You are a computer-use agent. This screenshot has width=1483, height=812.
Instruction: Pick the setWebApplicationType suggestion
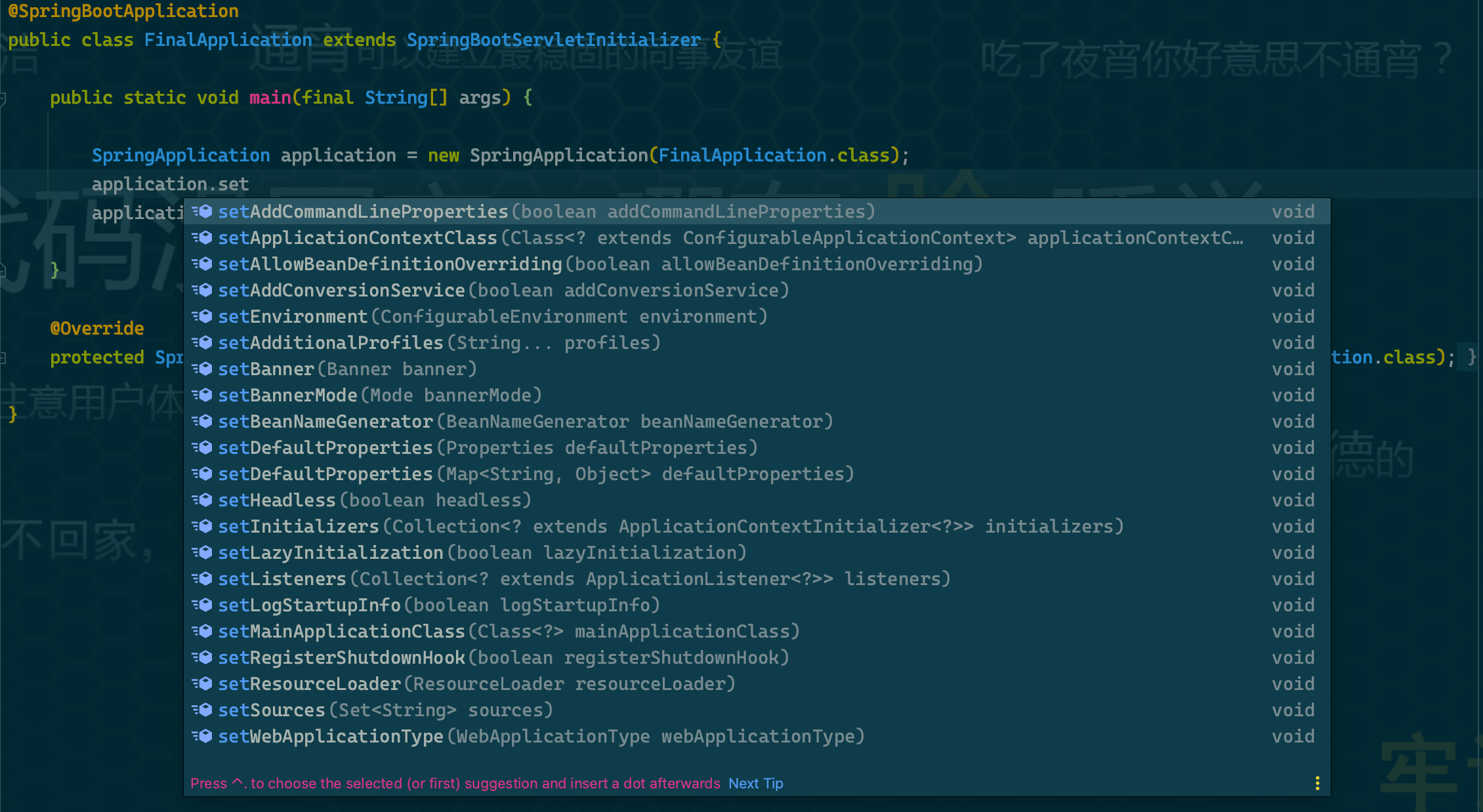point(757,736)
